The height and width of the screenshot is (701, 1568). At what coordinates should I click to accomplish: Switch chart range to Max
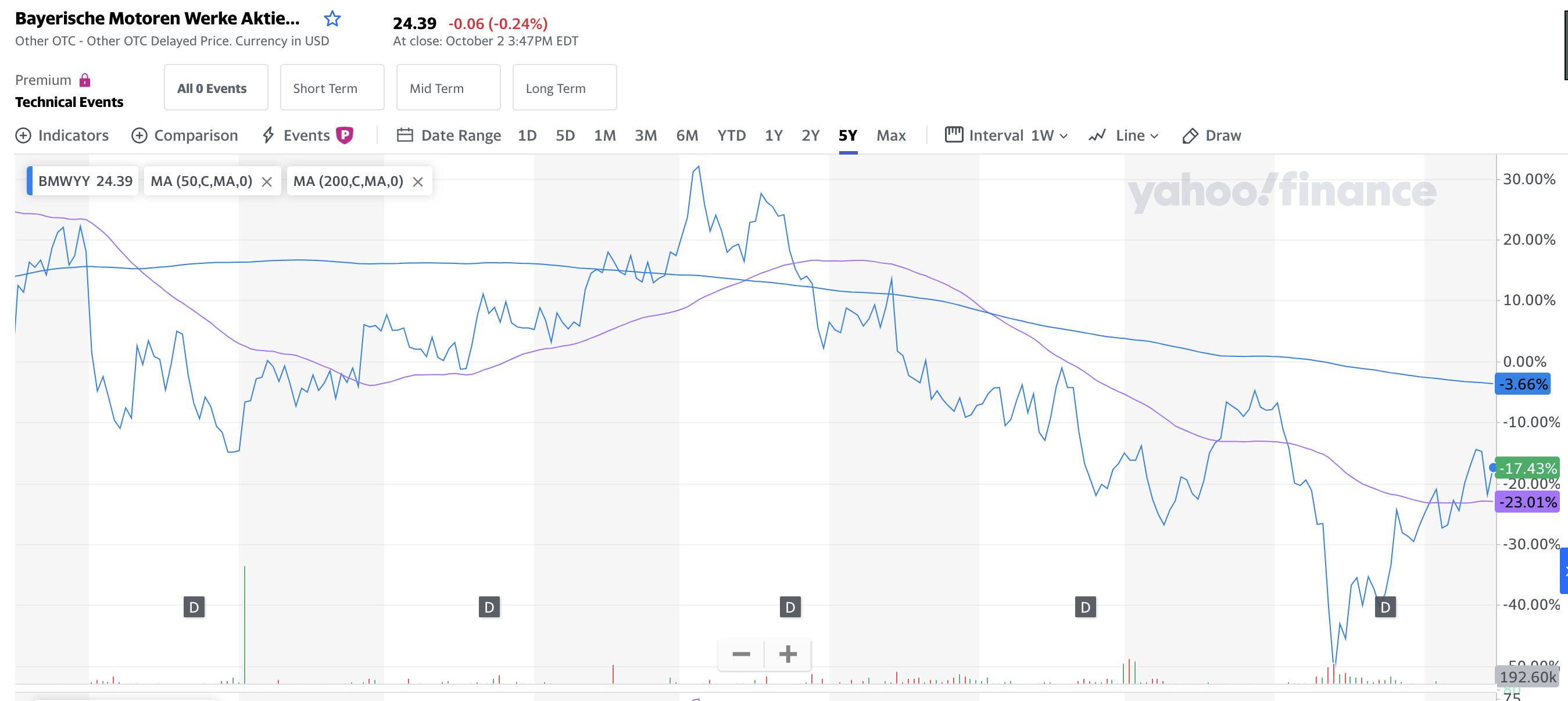coord(891,135)
